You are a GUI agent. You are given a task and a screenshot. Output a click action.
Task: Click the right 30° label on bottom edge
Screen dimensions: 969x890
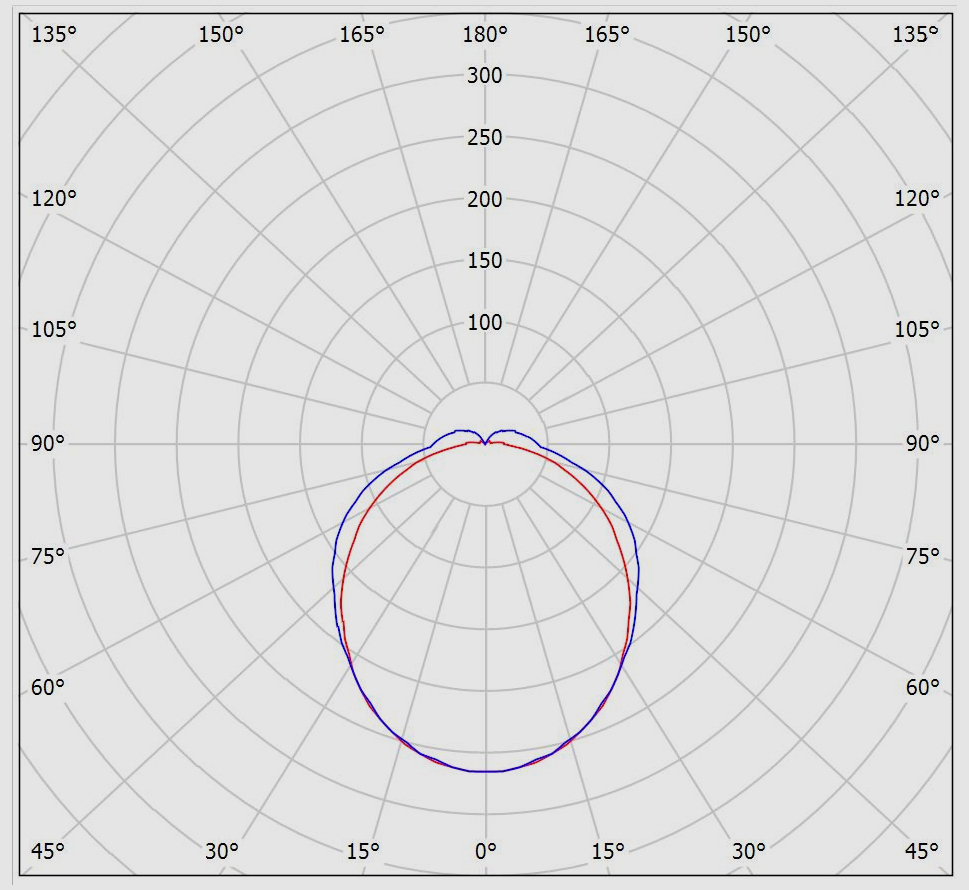tap(749, 851)
